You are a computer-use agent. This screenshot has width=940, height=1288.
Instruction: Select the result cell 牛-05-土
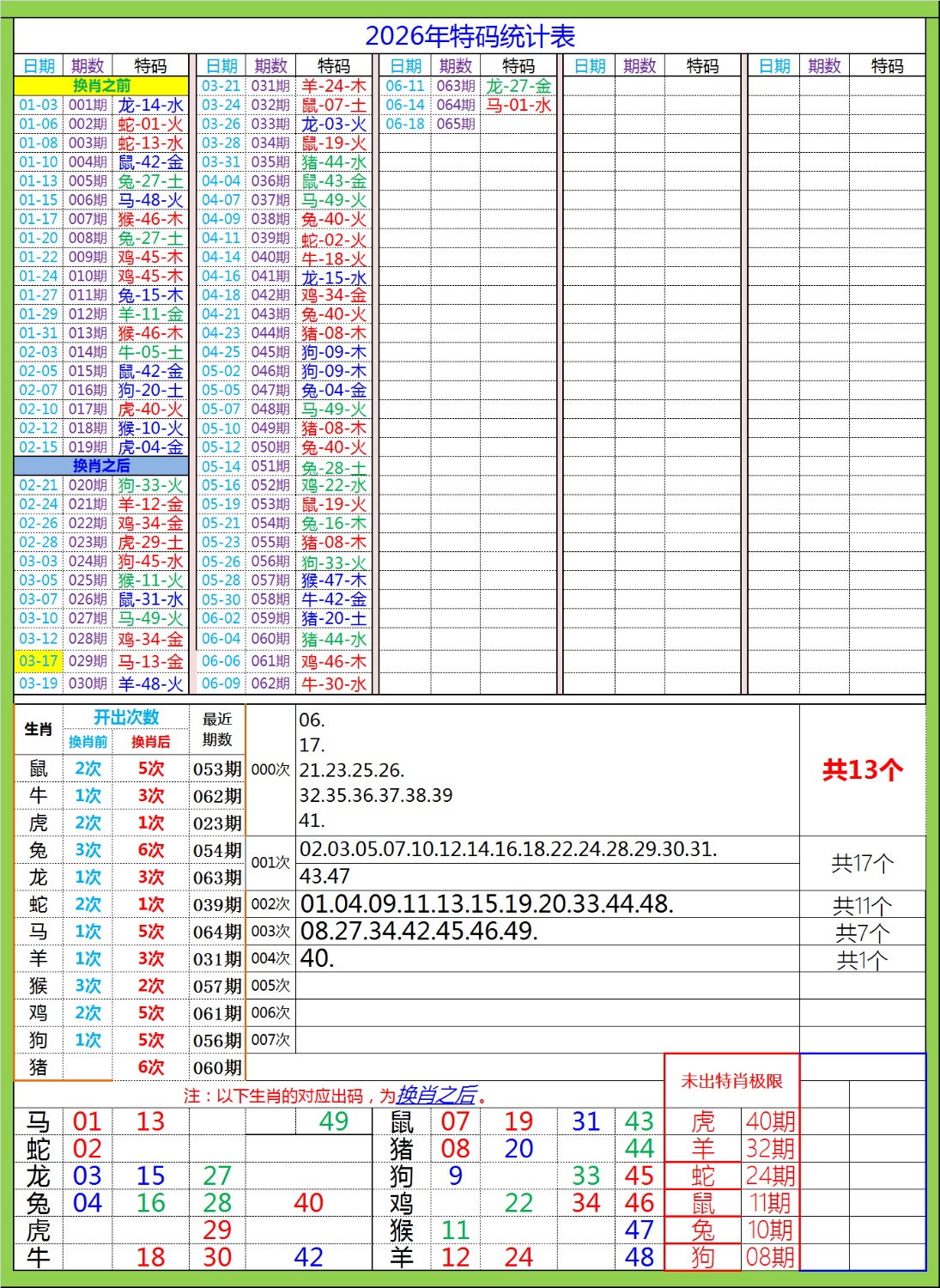(x=150, y=352)
